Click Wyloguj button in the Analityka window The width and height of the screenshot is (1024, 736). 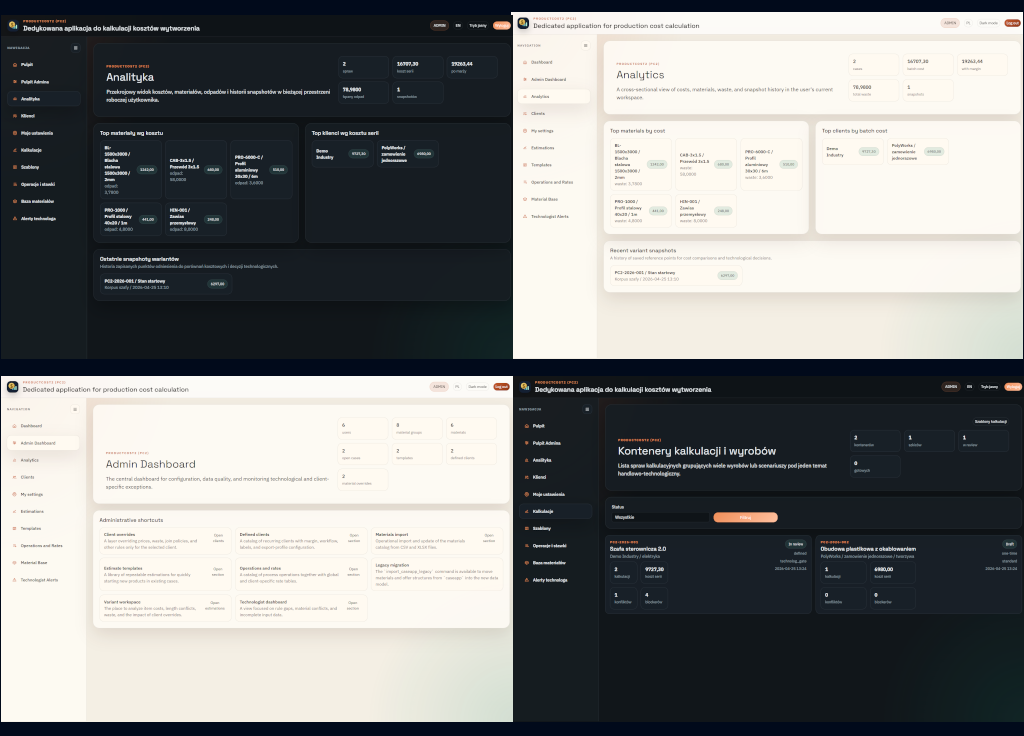click(502, 25)
